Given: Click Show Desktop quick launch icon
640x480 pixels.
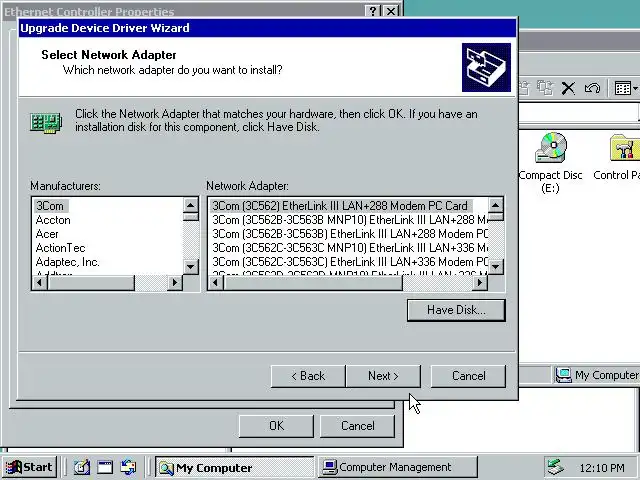Looking at the screenshot, I should [81, 467].
